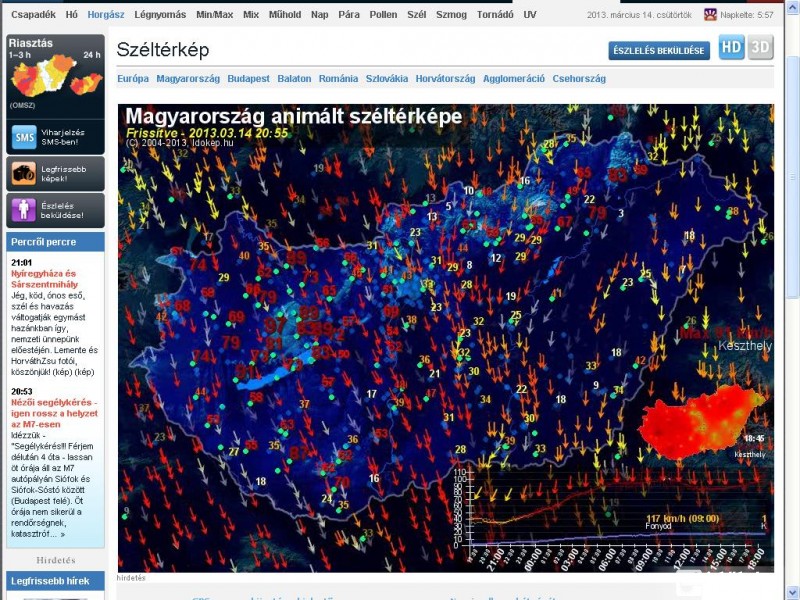Viewport: 800px width, 600px height.
Task: Click the purple person Észlelés icon
Action: click(24, 210)
